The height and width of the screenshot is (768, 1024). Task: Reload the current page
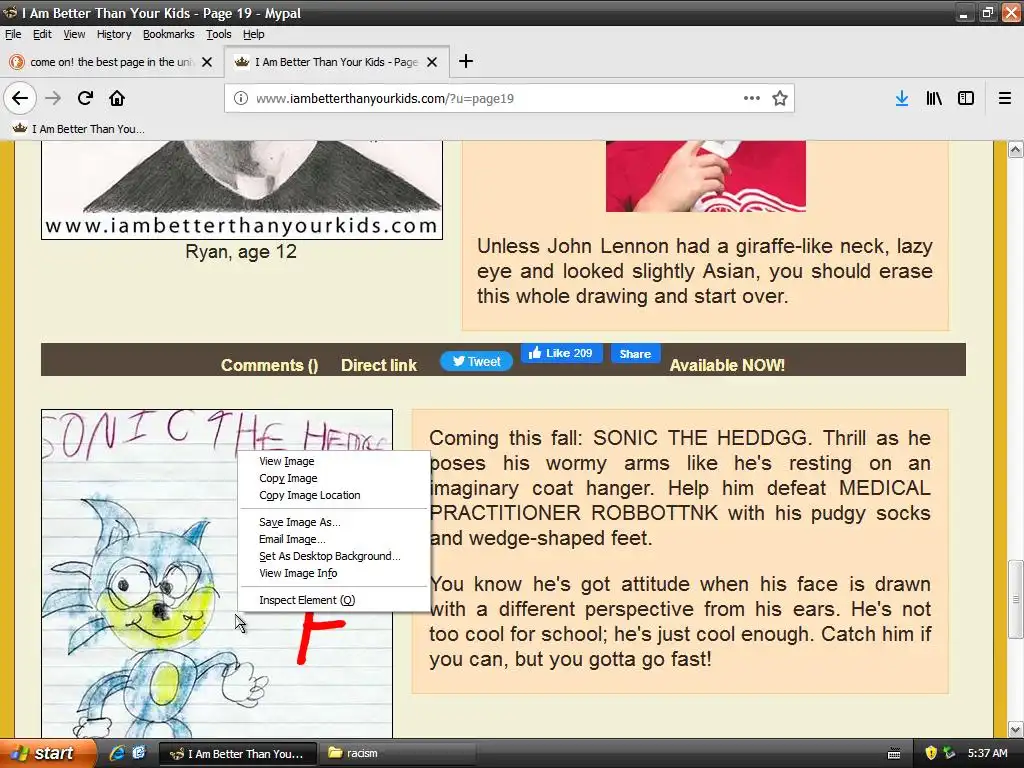coord(85,98)
